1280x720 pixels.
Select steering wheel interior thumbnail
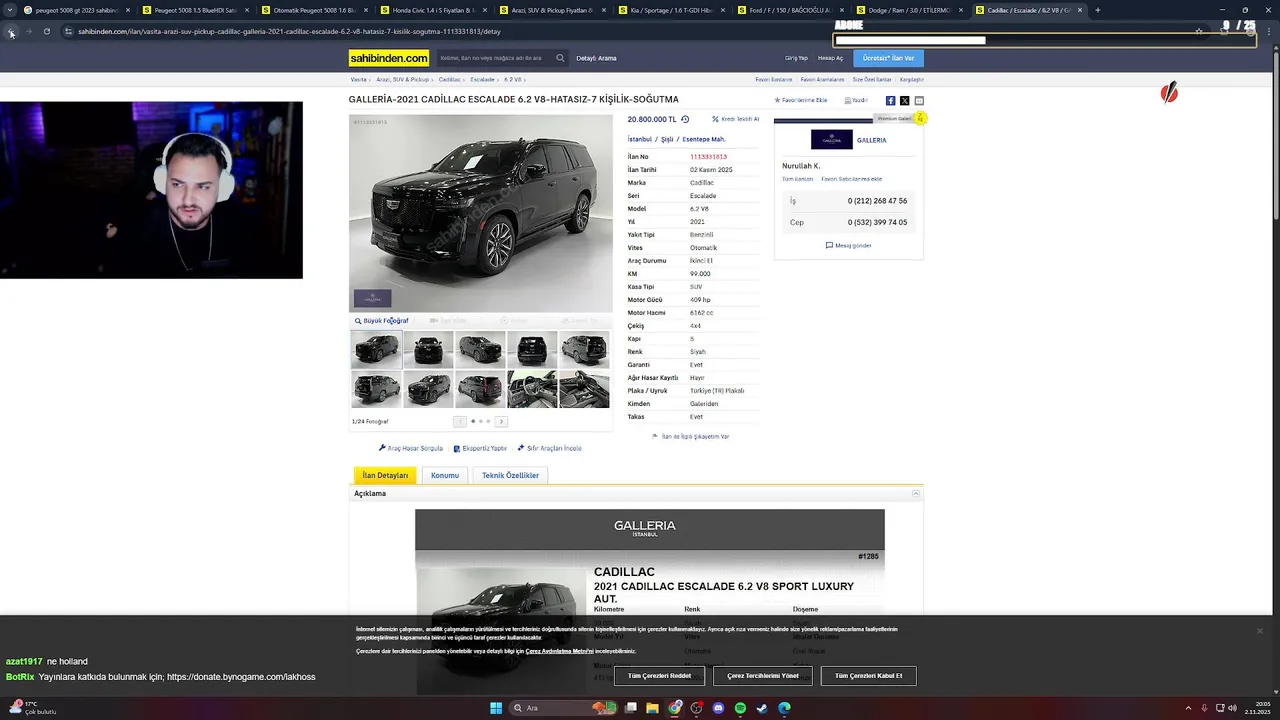click(532, 389)
